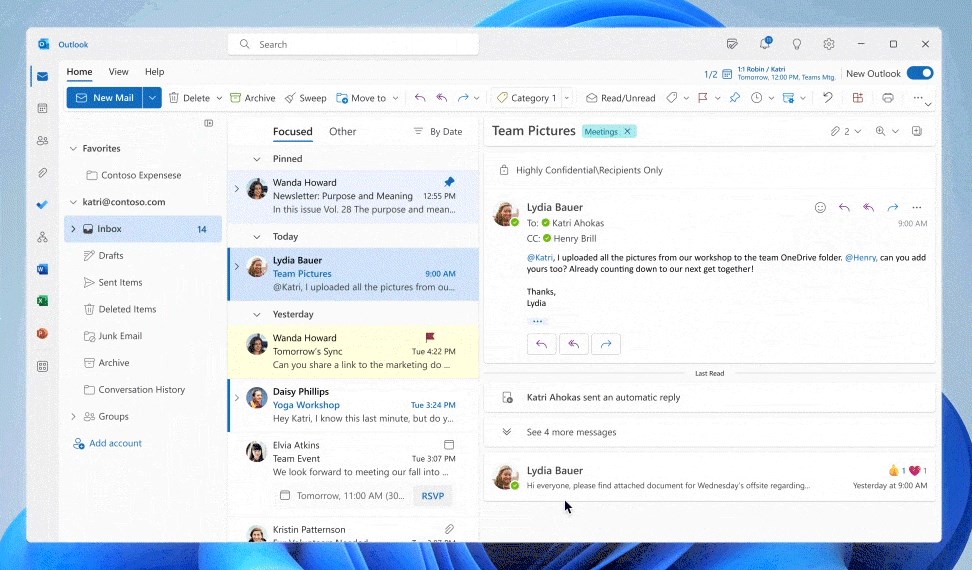This screenshot has width=972, height=570.
Task: Unpin Wanda Howard's Newsletter email
Action: click(449, 182)
